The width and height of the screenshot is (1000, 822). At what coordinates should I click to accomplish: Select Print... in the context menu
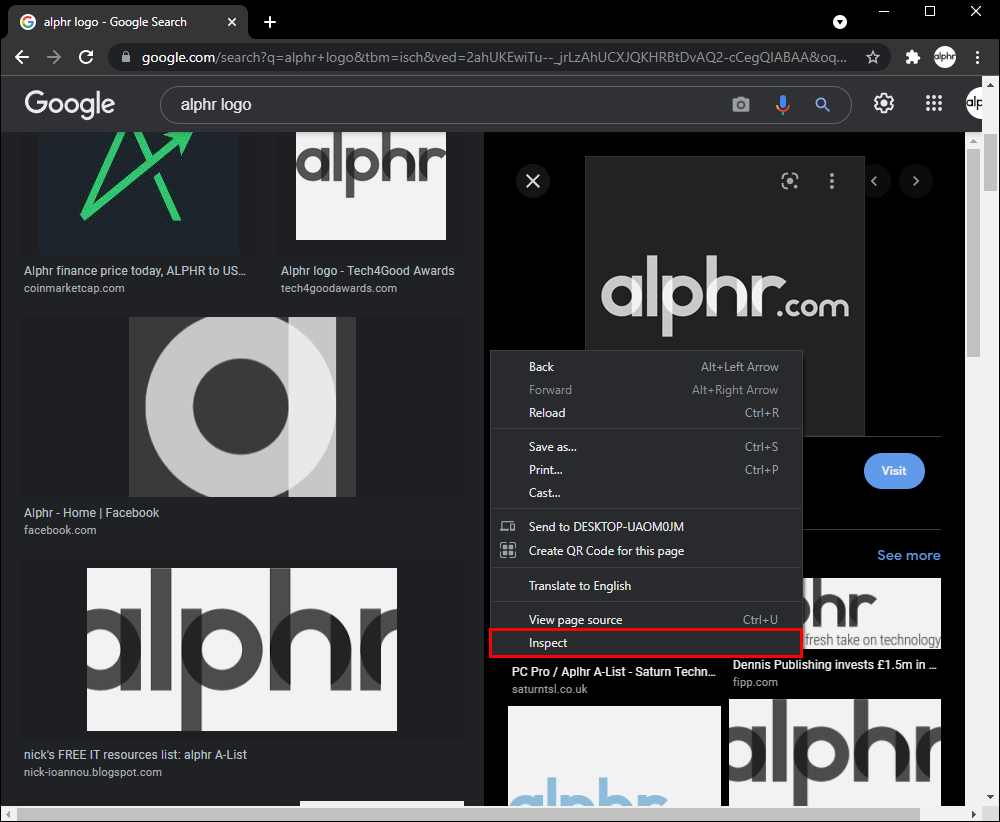point(646,470)
